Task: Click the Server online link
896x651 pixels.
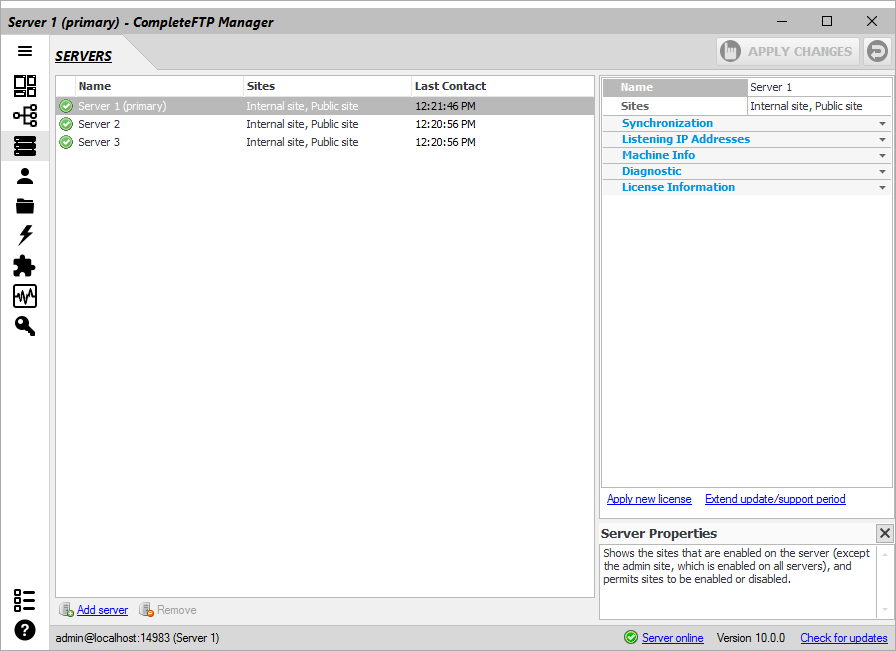Action: point(673,638)
